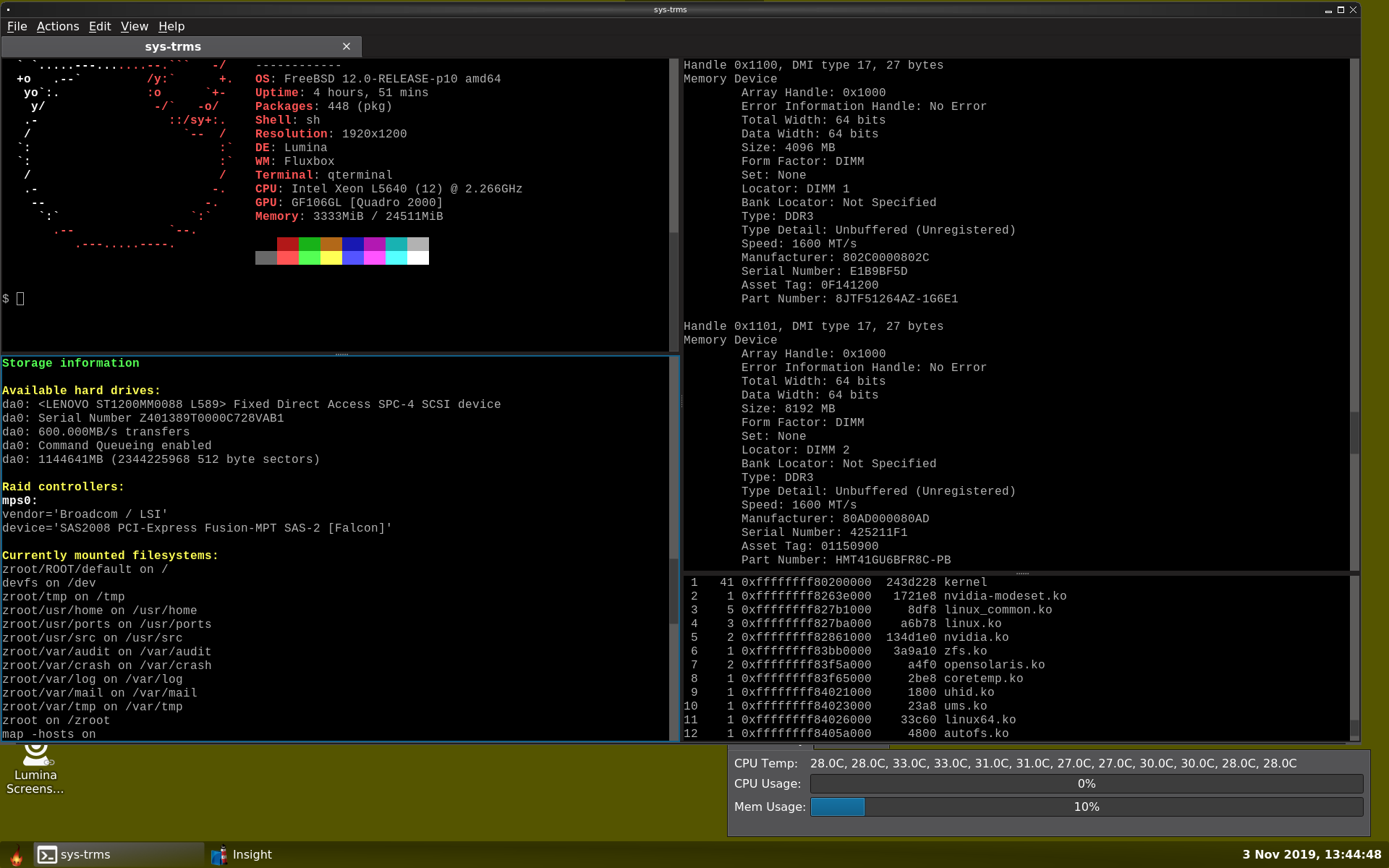Open the Edit menu

pos(100,26)
